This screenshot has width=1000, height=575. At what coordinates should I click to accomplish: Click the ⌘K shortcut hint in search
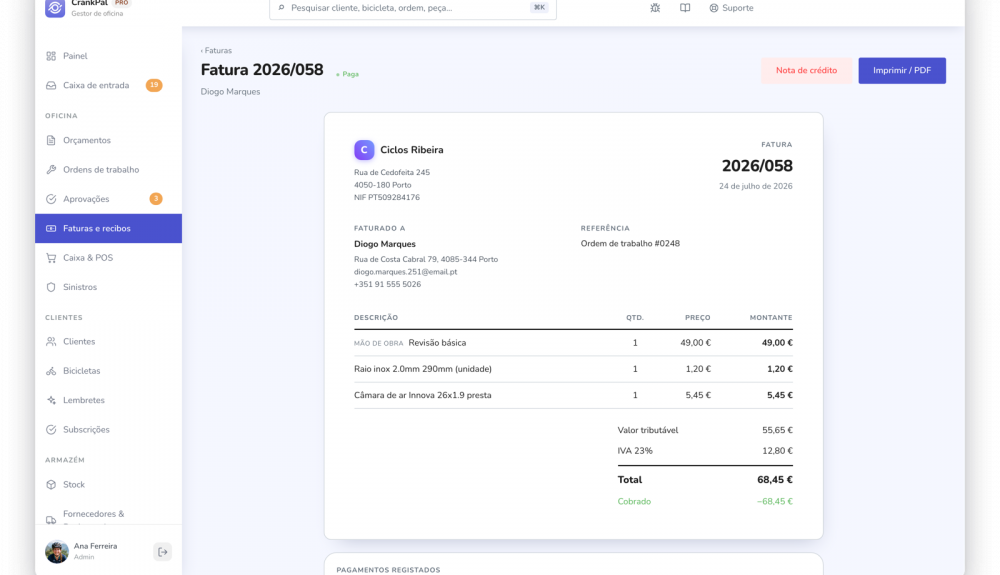tap(539, 8)
